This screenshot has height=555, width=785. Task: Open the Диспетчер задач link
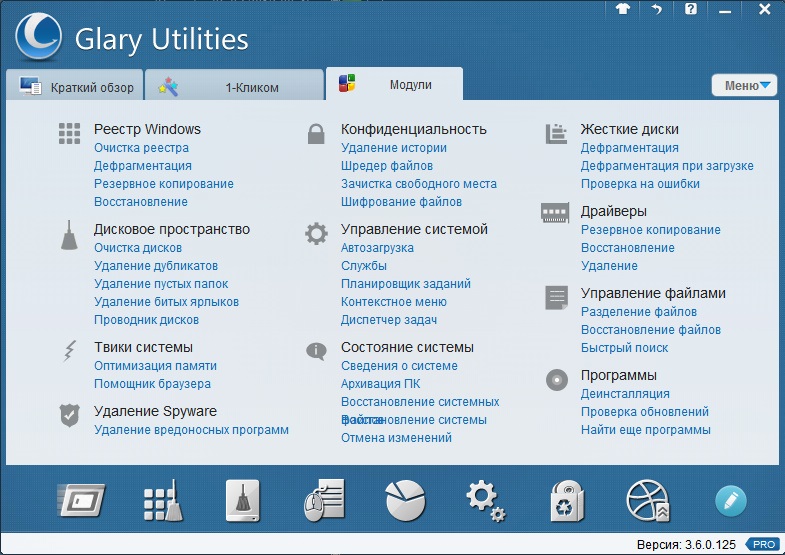click(389, 320)
